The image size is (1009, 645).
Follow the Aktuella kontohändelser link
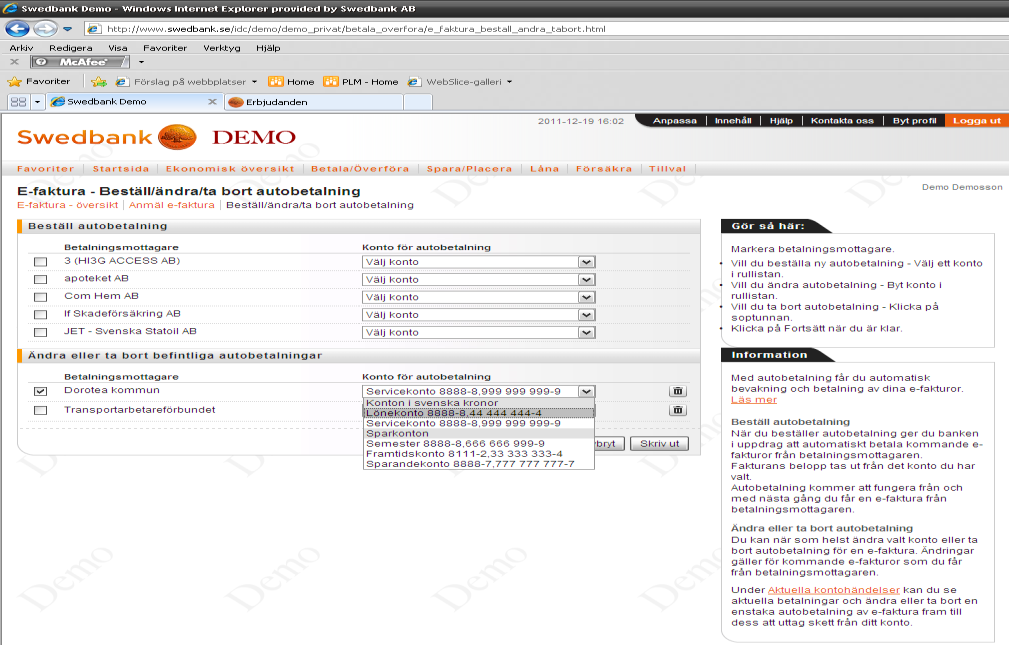pos(833,590)
